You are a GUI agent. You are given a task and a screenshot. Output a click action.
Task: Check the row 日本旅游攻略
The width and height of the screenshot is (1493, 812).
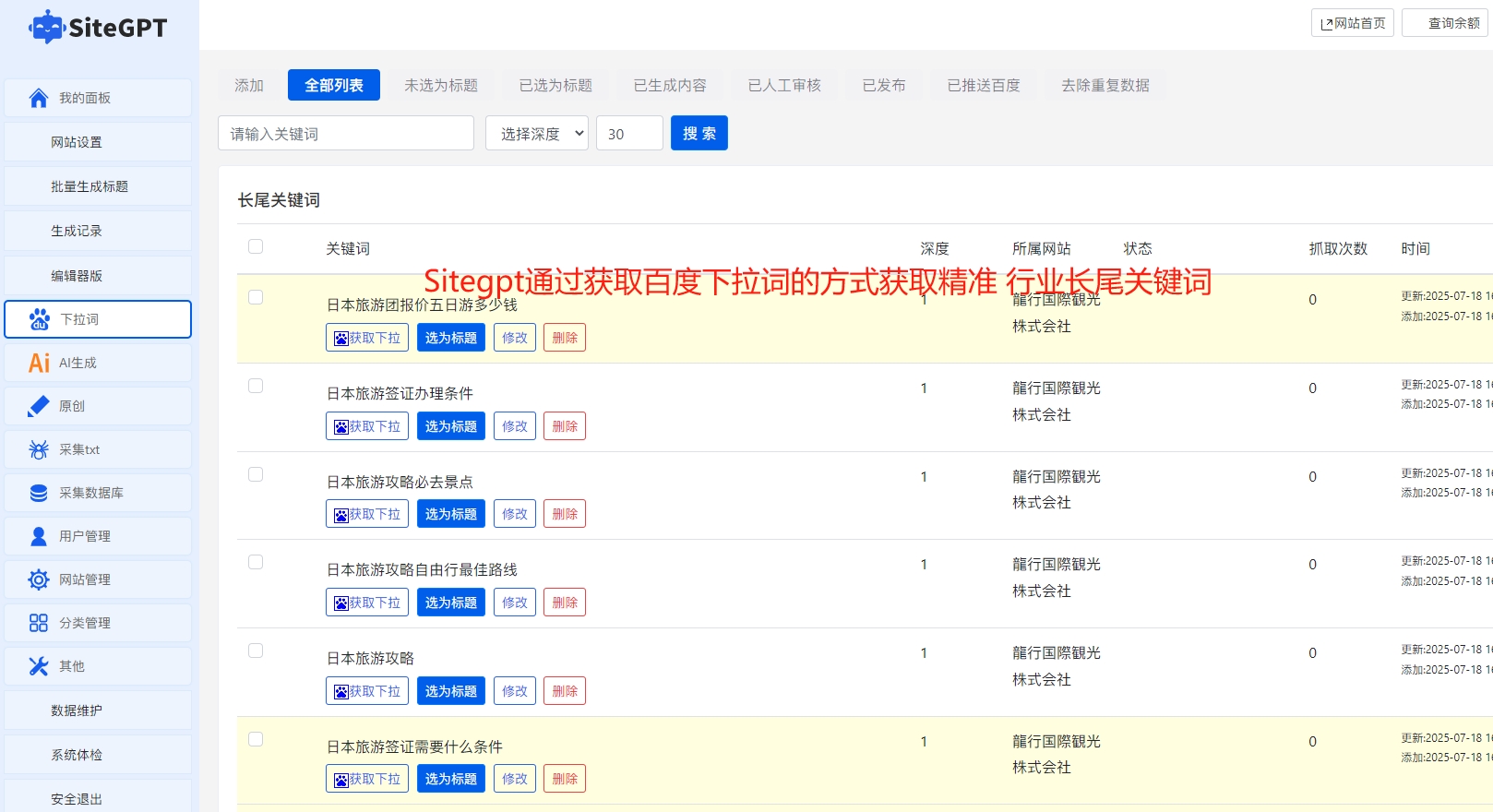pos(256,651)
